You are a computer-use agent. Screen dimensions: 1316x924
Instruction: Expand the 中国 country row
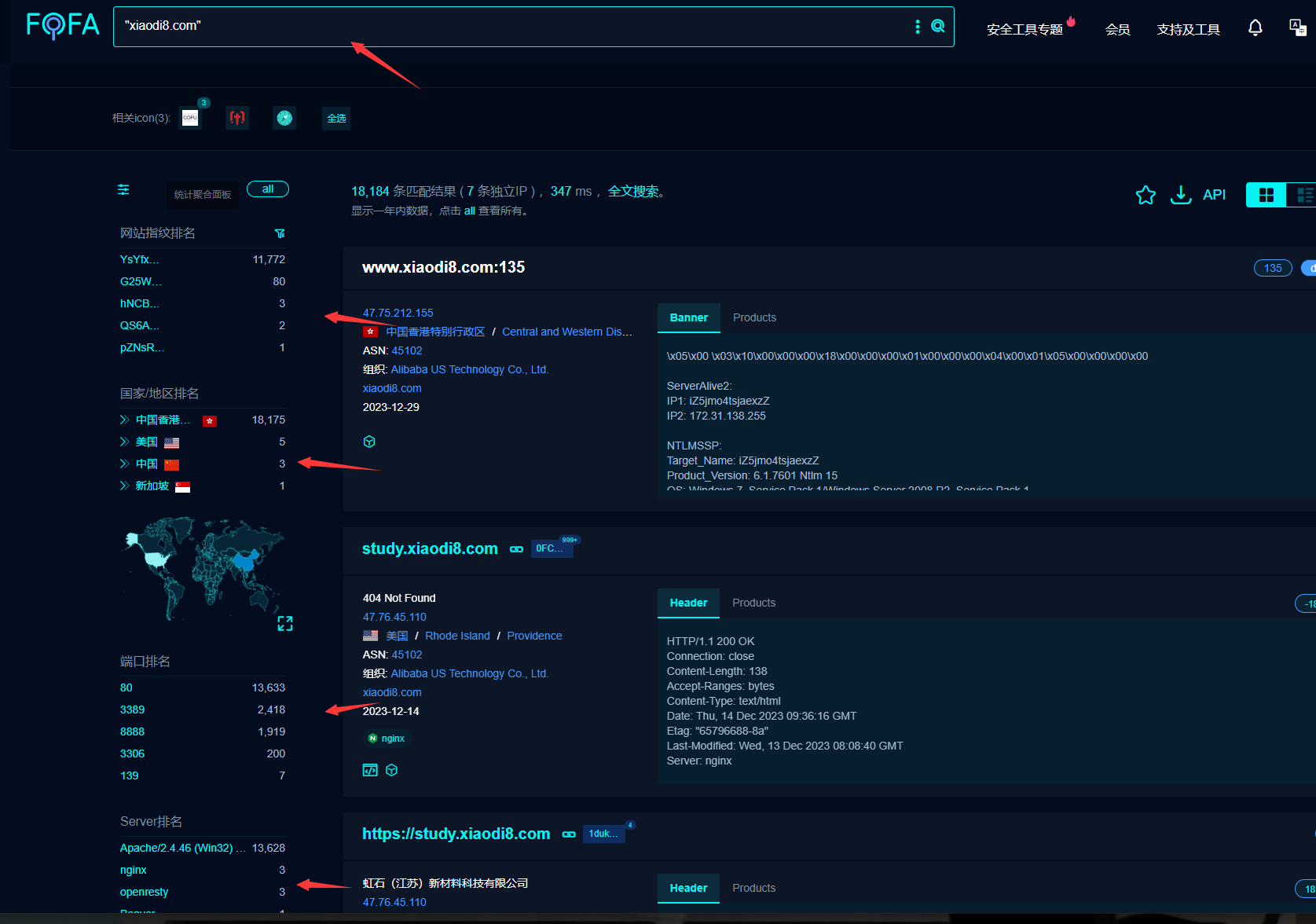pyautogui.click(x=124, y=464)
